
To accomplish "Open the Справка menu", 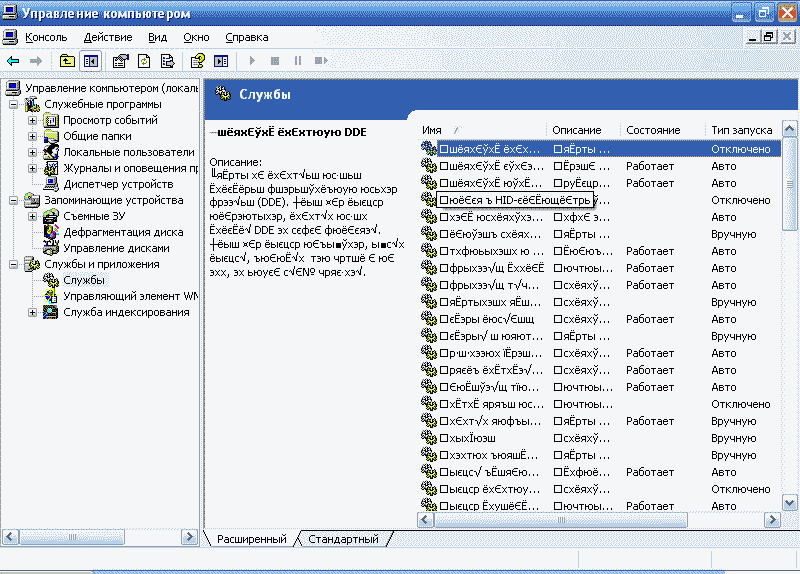I will coord(247,37).
